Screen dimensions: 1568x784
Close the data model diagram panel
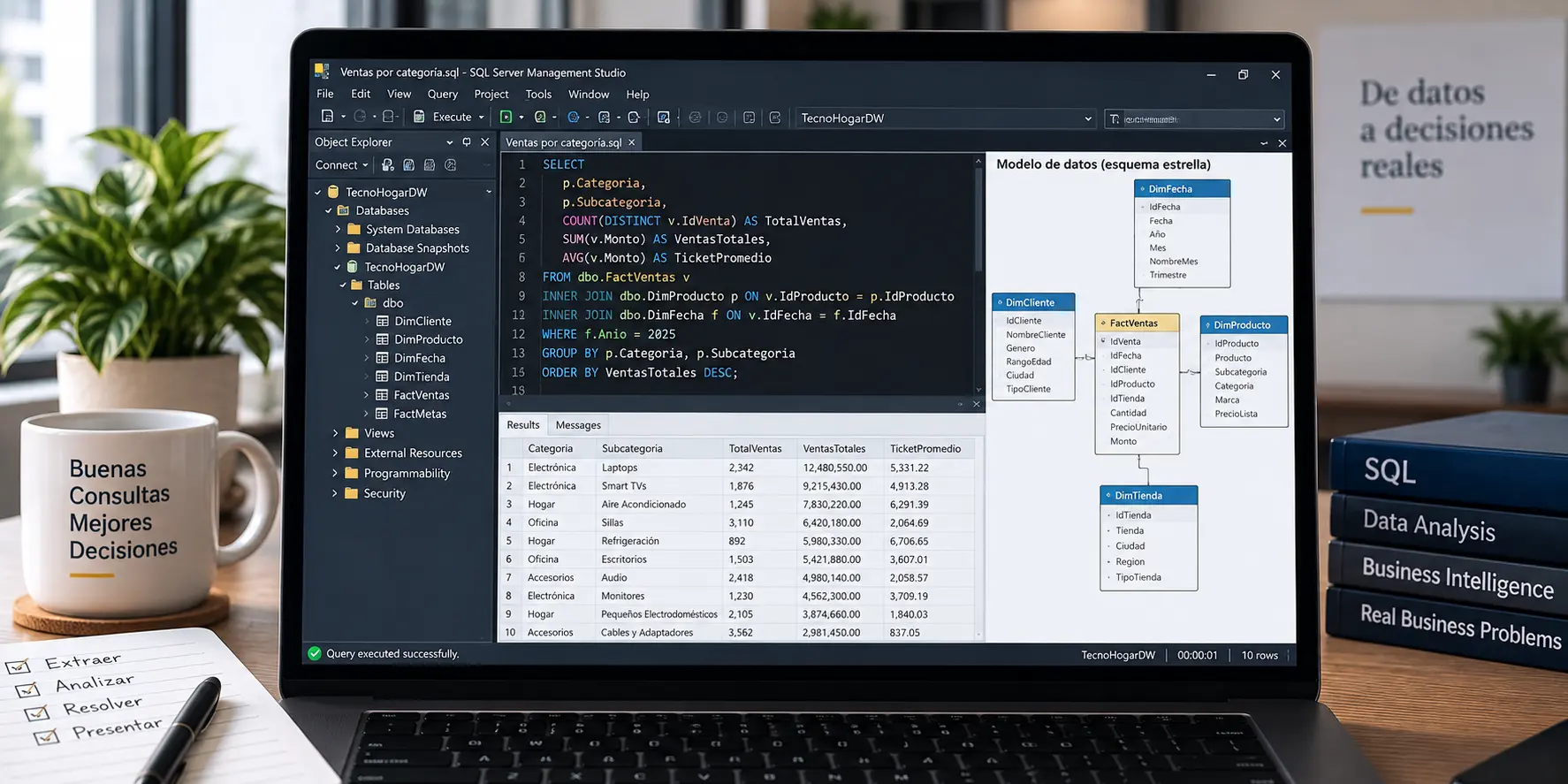point(1283,143)
